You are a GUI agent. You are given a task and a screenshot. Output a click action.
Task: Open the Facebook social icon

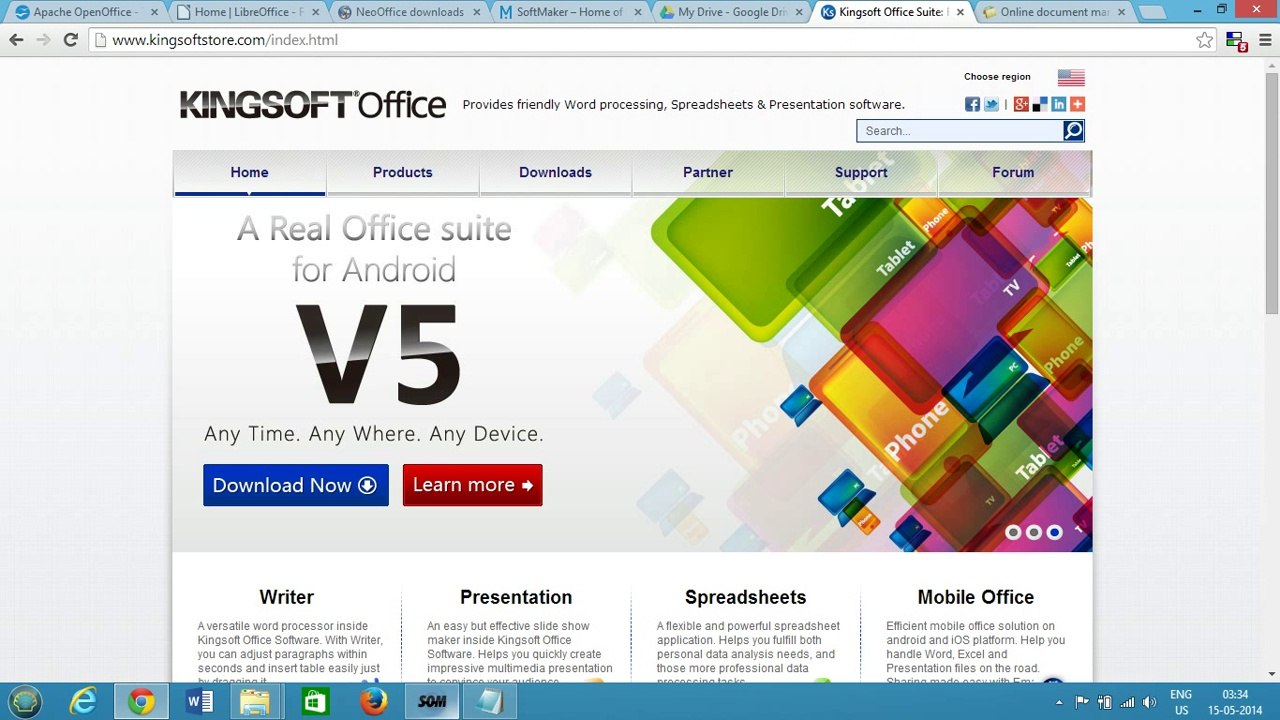pyautogui.click(x=972, y=104)
